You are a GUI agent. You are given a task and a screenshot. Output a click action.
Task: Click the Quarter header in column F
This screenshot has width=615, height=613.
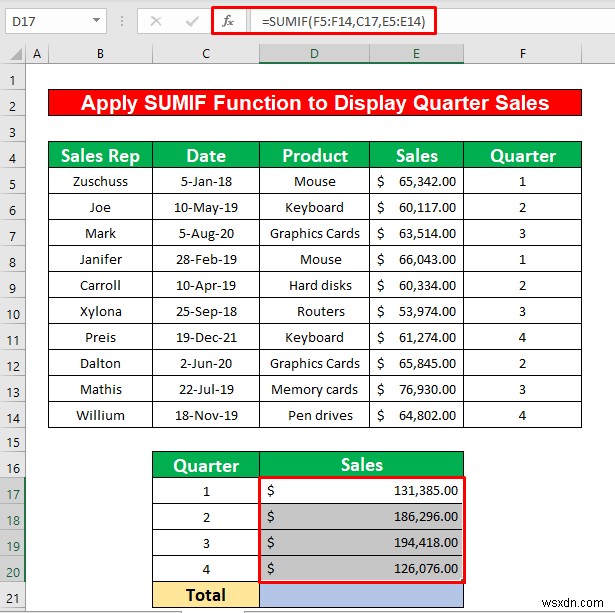522,155
